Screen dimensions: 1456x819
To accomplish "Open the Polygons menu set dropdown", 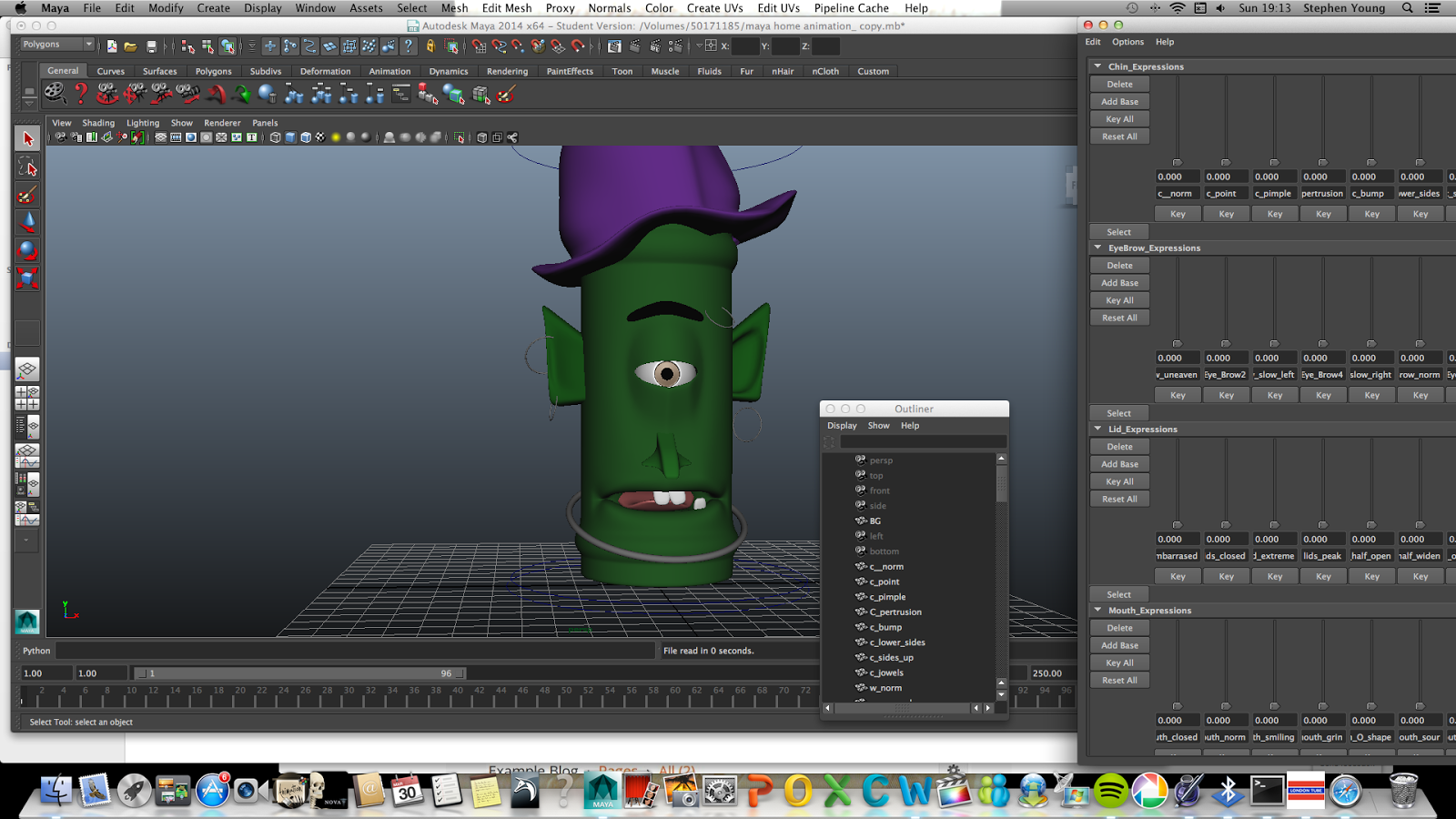I will (55, 44).
